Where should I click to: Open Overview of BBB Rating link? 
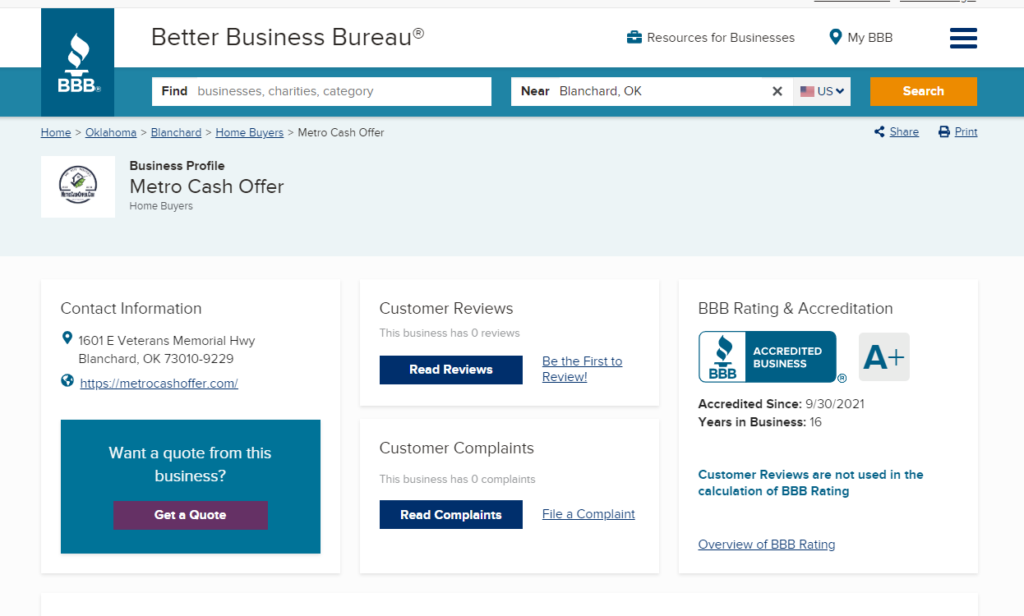(766, 544)
